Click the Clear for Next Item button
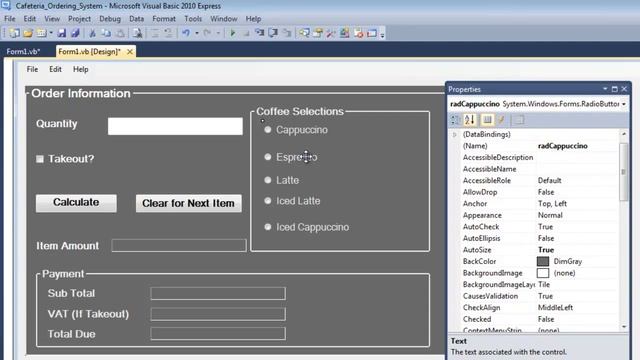 [189, 203]
